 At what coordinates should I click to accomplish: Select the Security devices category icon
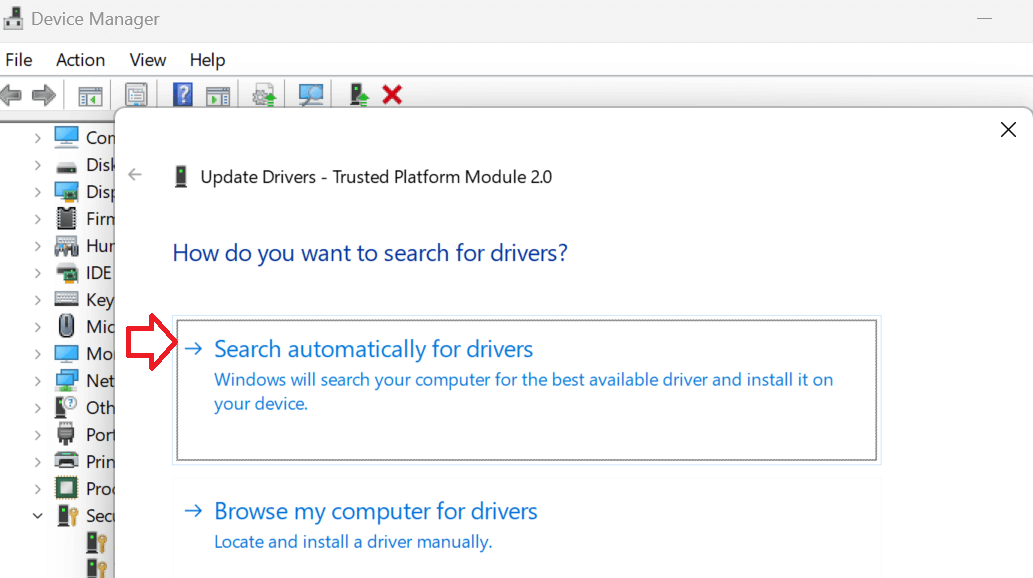[x=68, y=515]
